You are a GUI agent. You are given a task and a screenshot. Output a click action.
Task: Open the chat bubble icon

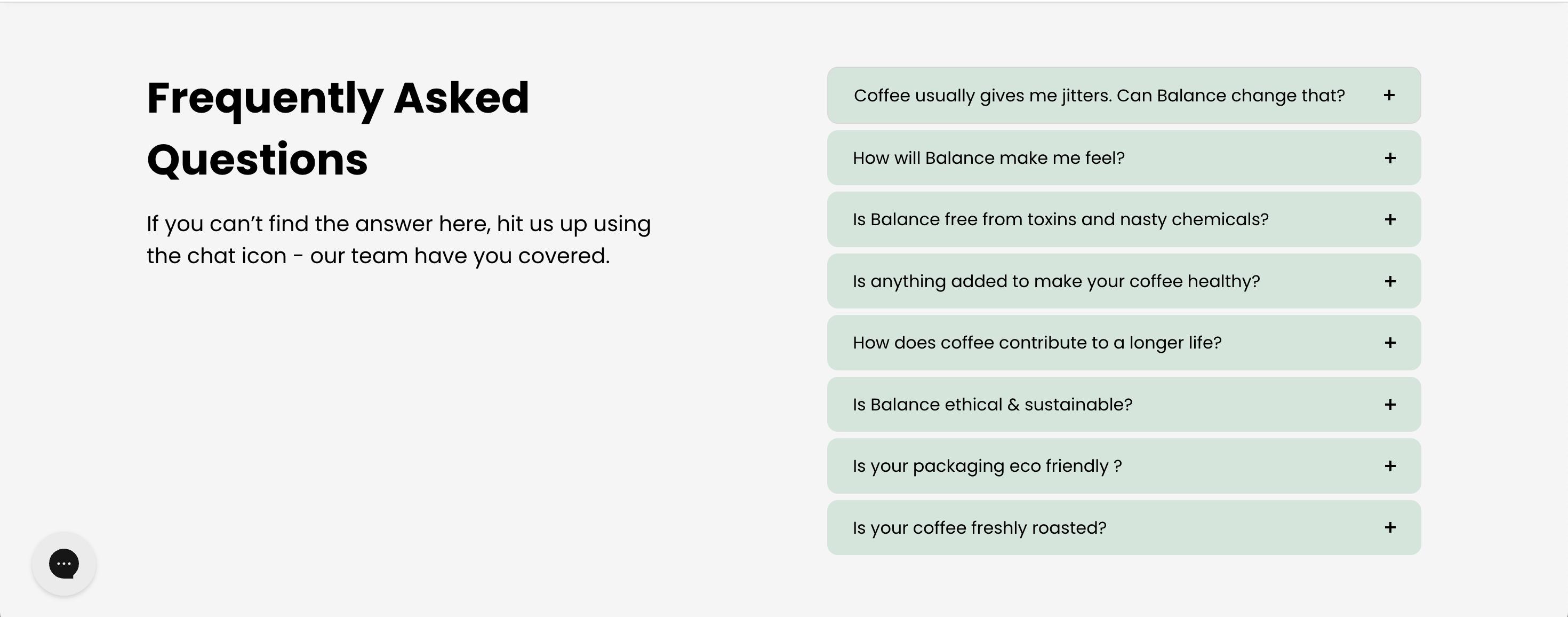pyautogui.click(x=64, y=564)
